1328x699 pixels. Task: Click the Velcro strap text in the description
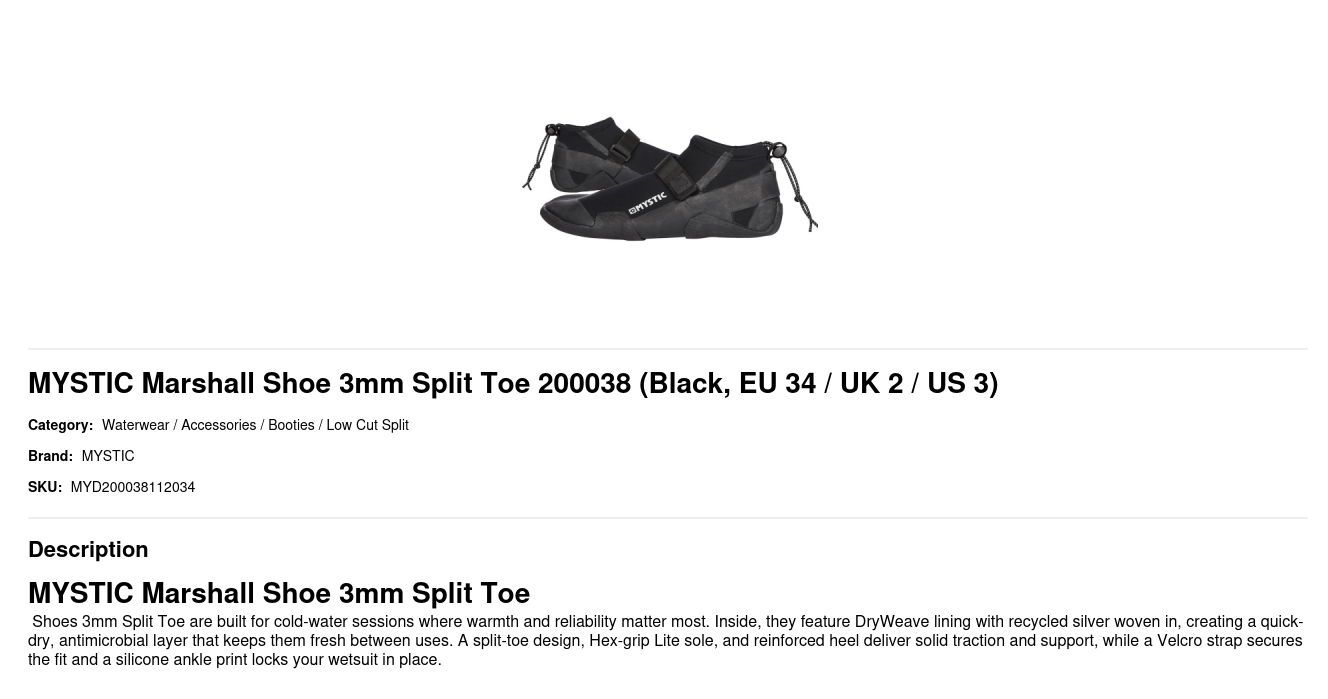[x=1203, y=640]
